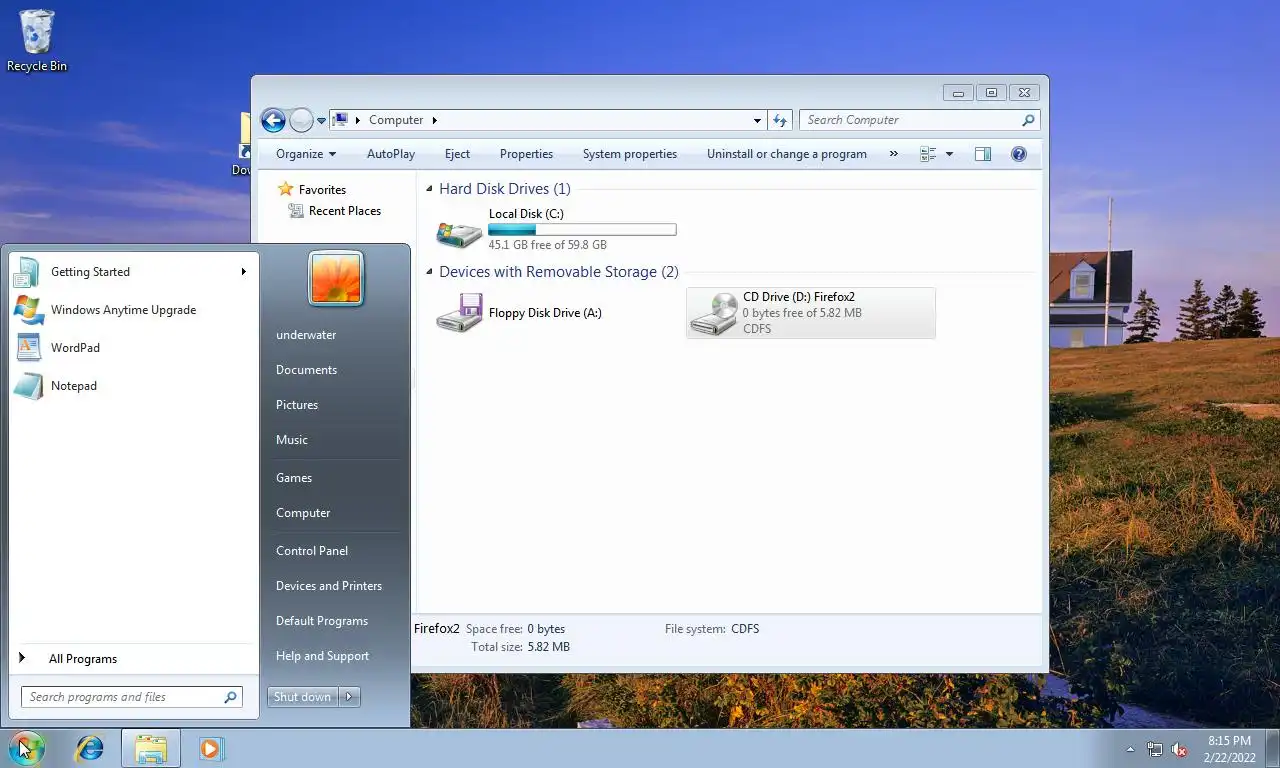Select CD Drive (D:) Firefox2
This screenshot has width=1280, height=768.
(811, 313)
